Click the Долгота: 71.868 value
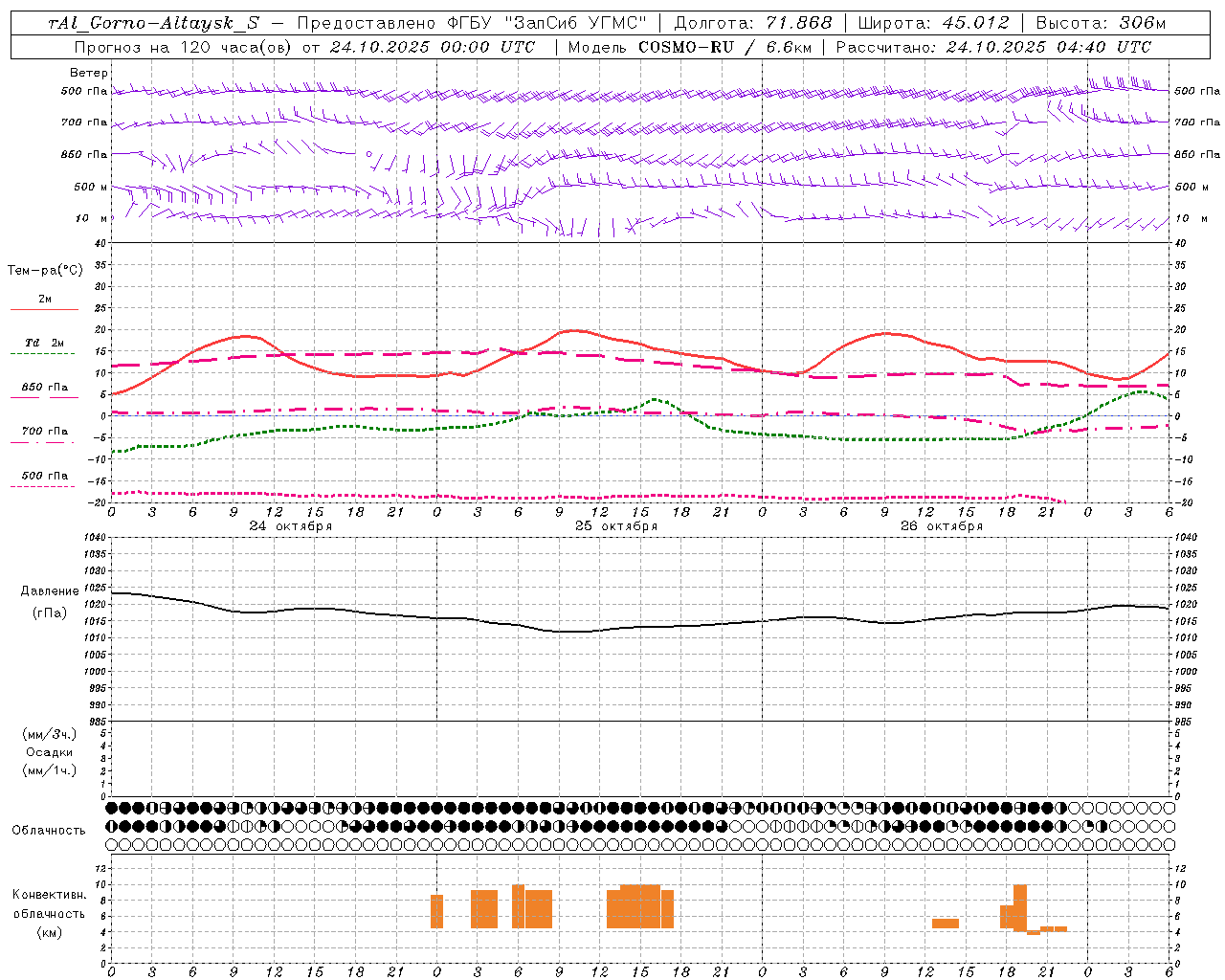The image size is (1225, 980). coord(753,24)
